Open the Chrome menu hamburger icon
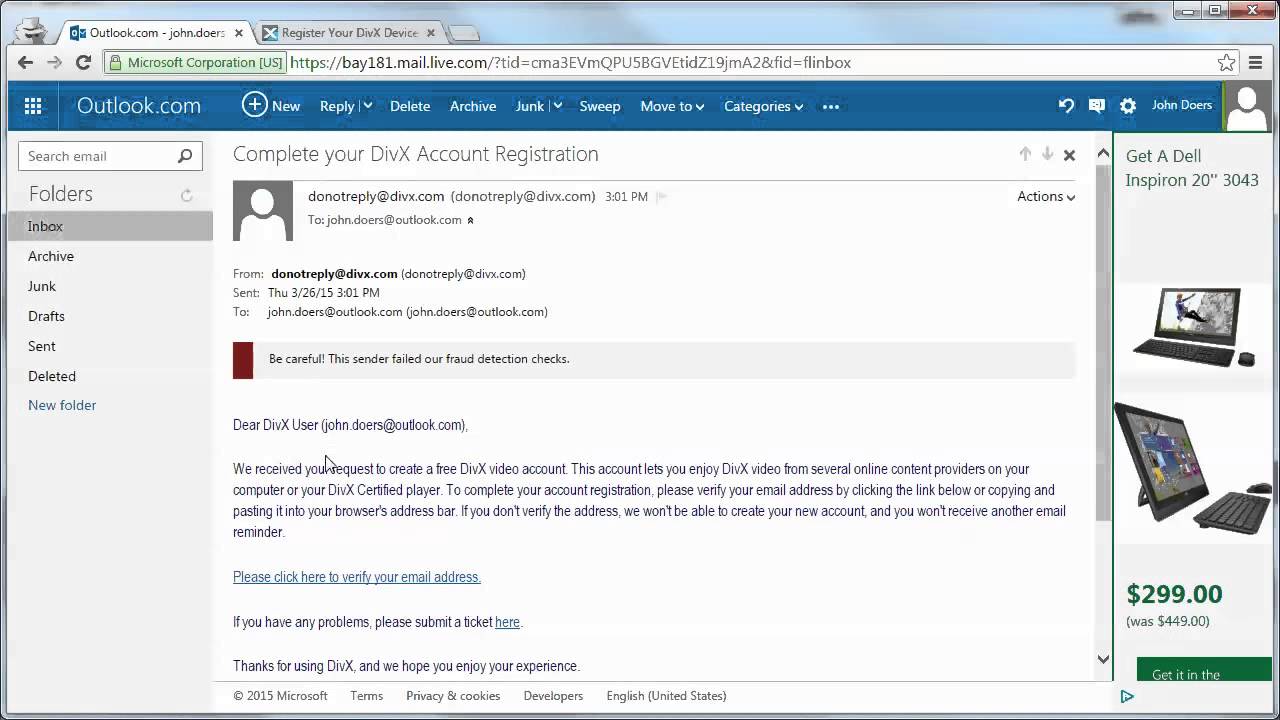 [1256, 62]
